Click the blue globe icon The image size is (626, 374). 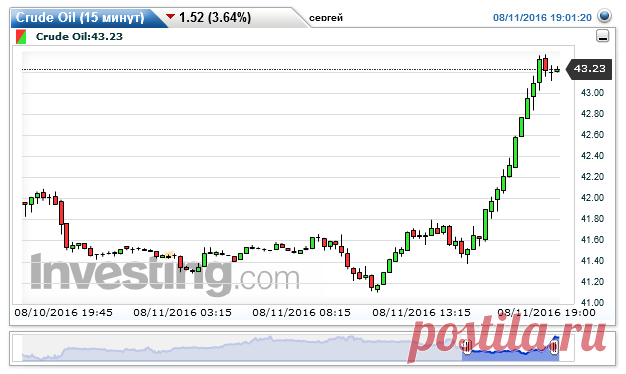pyautogui.click(x=604, y=16)
